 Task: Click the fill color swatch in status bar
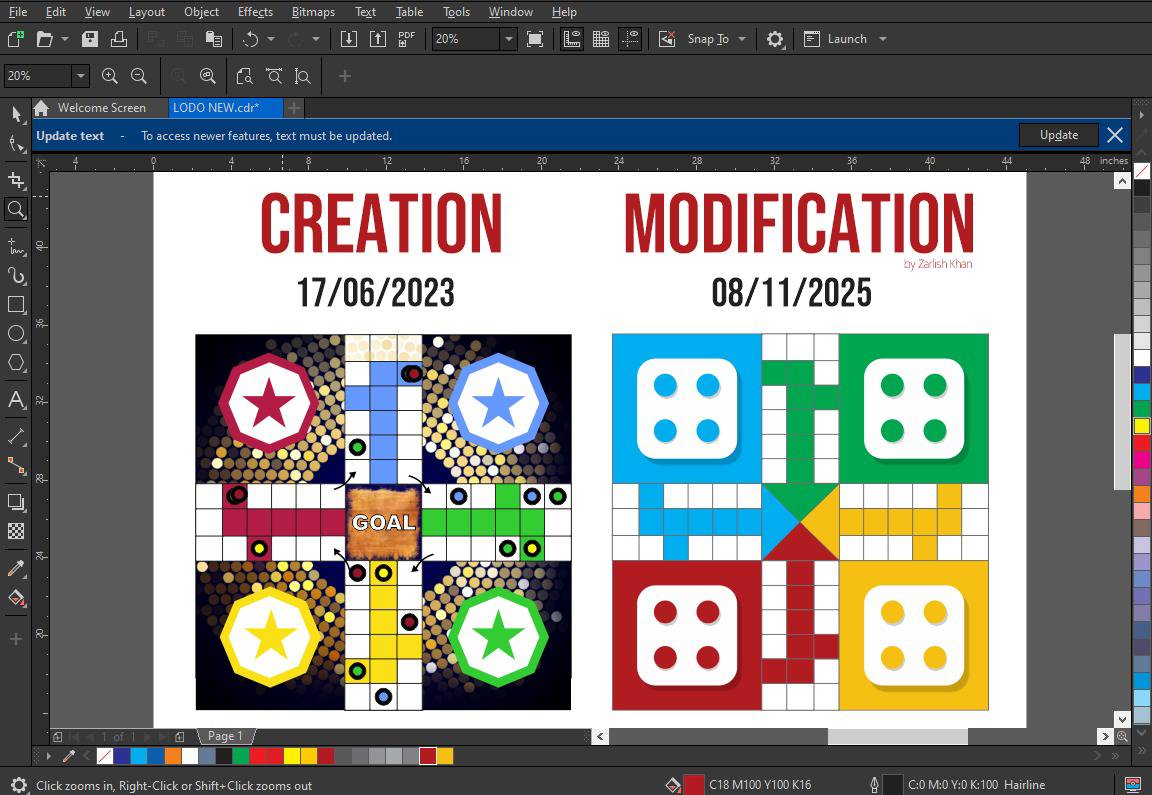tap(694, 785)
